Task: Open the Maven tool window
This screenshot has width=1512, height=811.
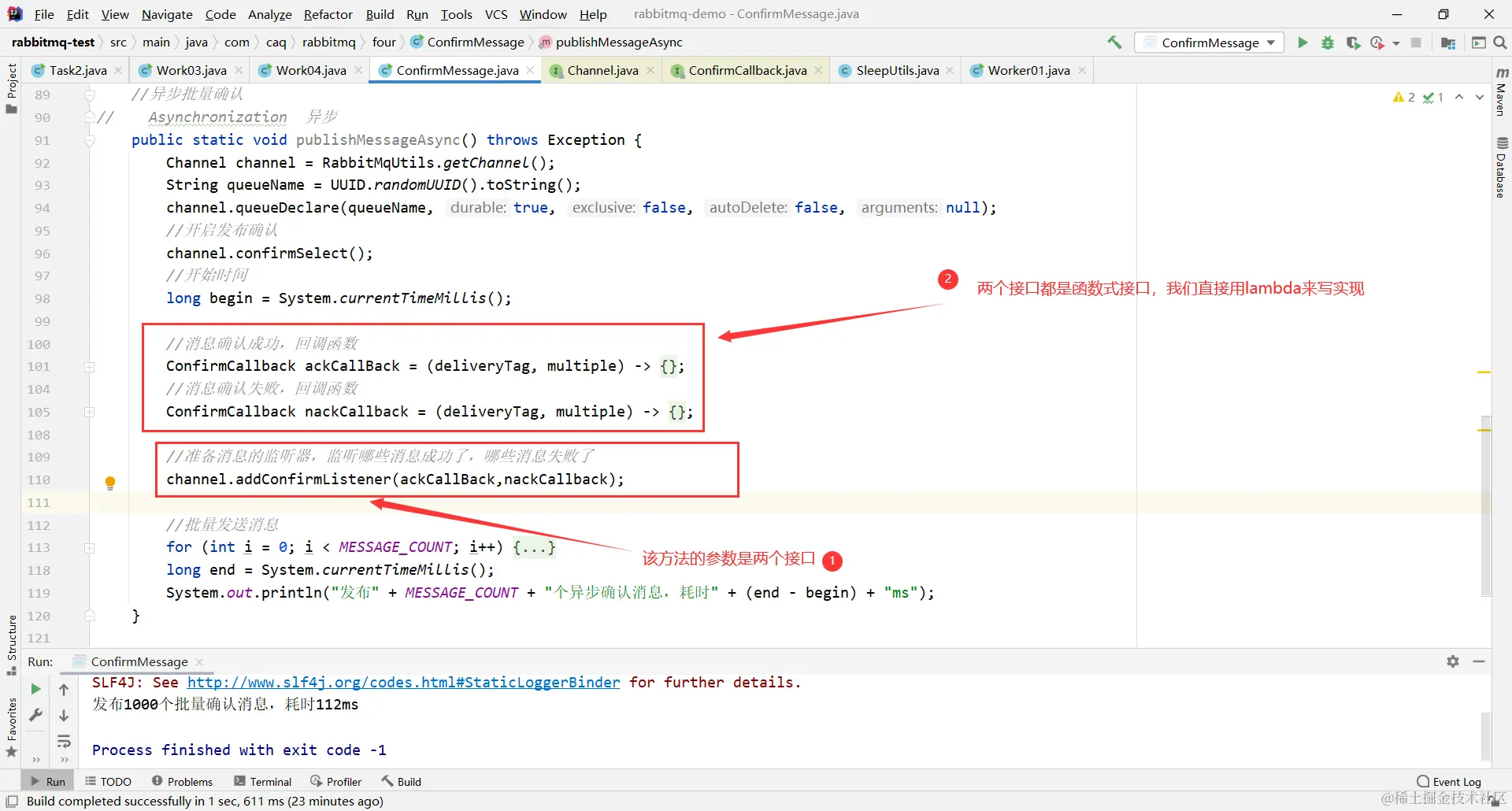Action: [x=1502, y=91]
